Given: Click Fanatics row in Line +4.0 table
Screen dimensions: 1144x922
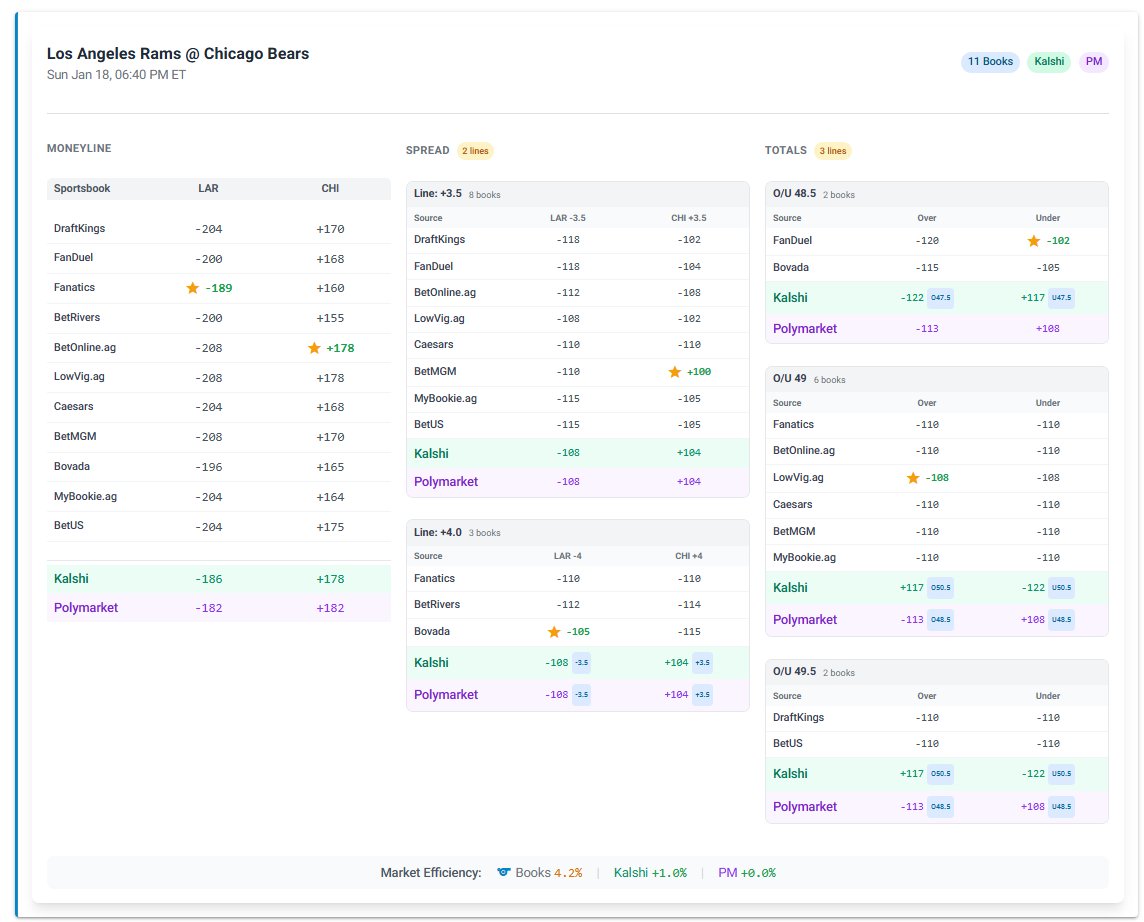Looking at the screenshot, I should pyautogui.click(x=578, y=578).
